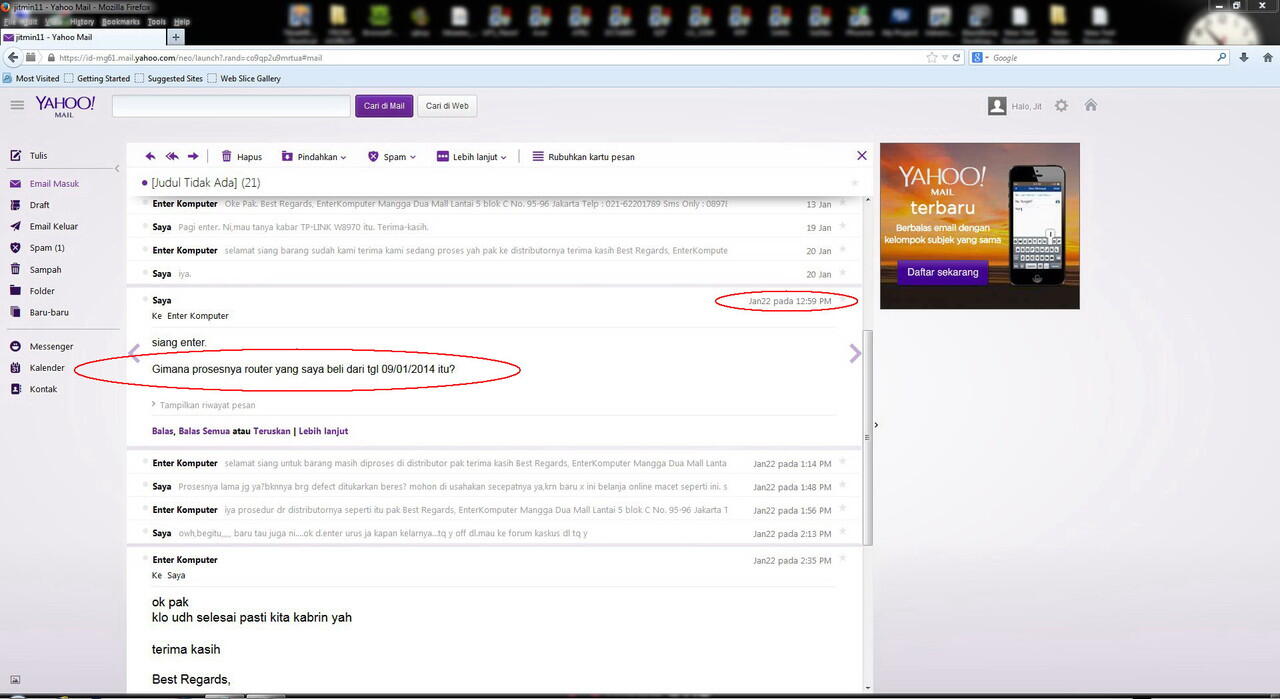Open the Lebih lanjut toolbar dropdown

[472, 156]
